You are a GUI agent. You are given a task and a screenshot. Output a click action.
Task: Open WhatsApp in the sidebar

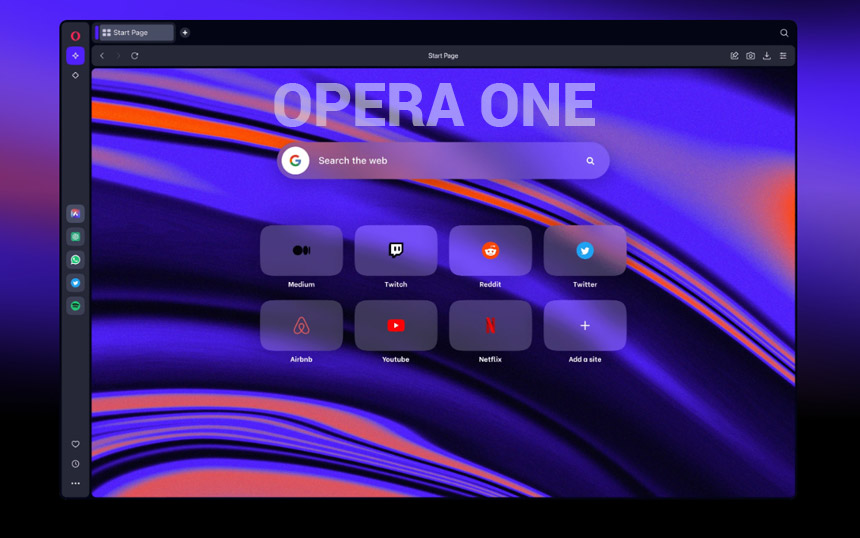tap(75, 260)
